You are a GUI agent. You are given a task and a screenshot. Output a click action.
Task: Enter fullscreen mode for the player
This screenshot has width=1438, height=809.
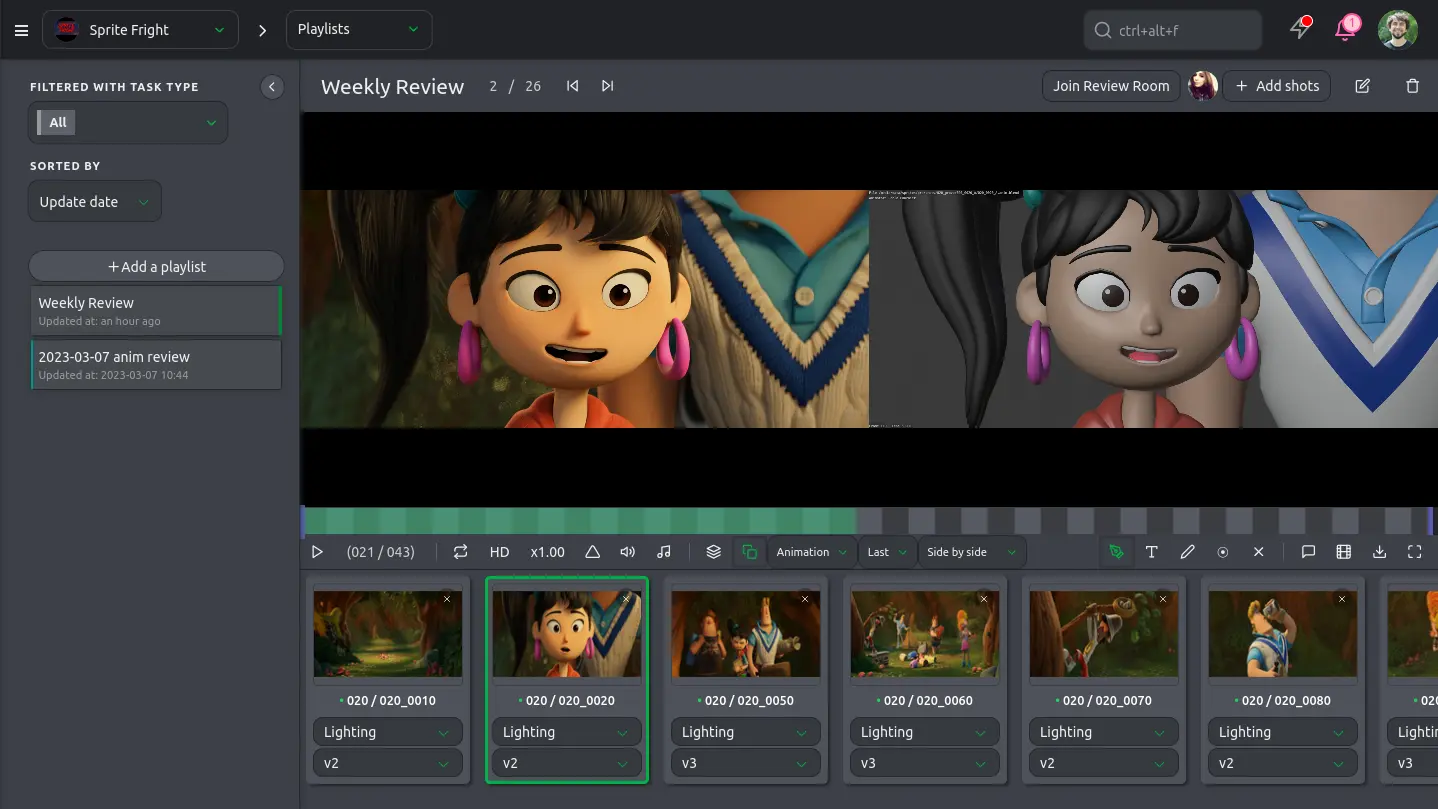[x=1414, y=552]
